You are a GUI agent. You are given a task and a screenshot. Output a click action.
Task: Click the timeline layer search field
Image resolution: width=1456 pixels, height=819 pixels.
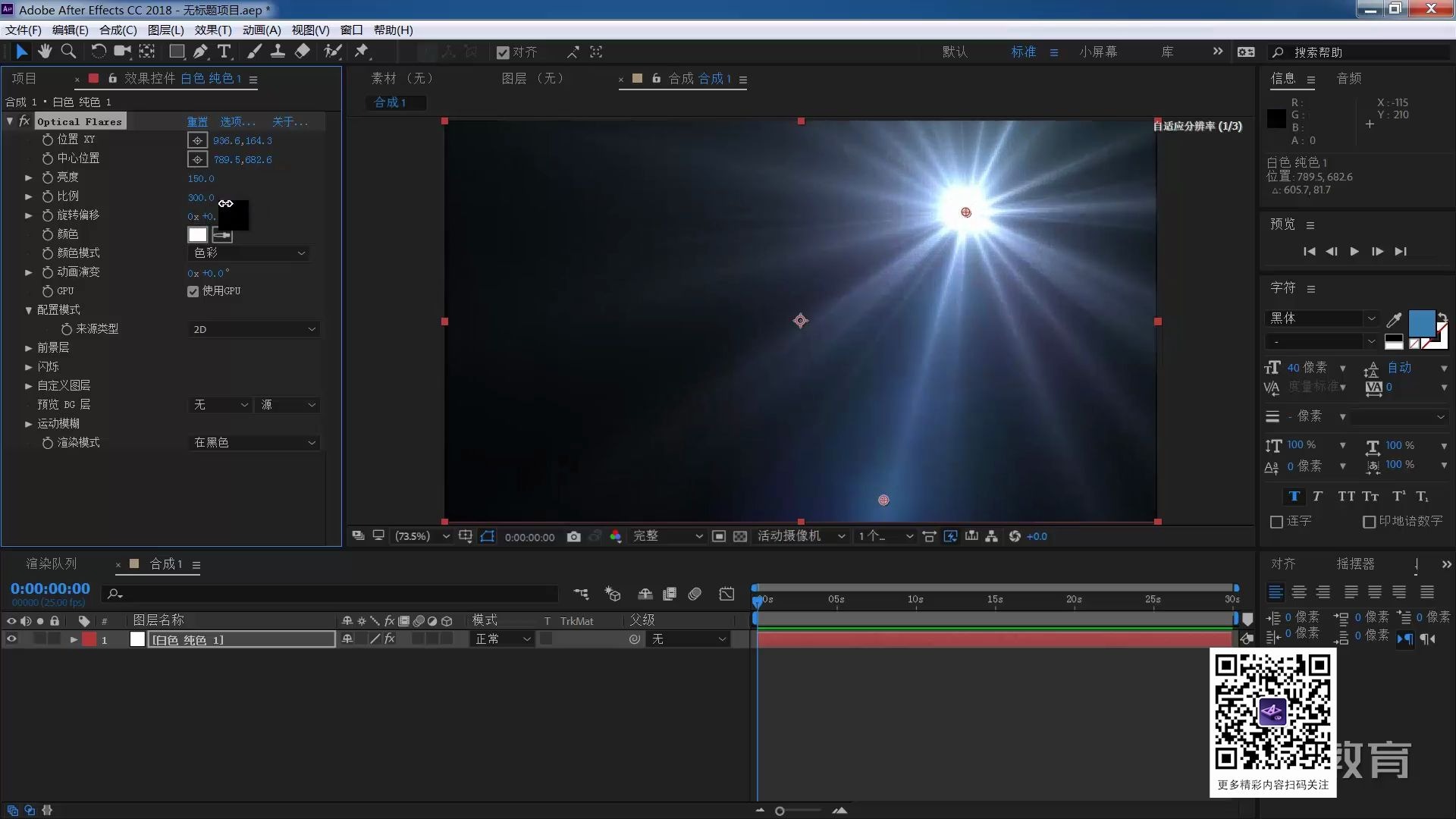point(331,594)
